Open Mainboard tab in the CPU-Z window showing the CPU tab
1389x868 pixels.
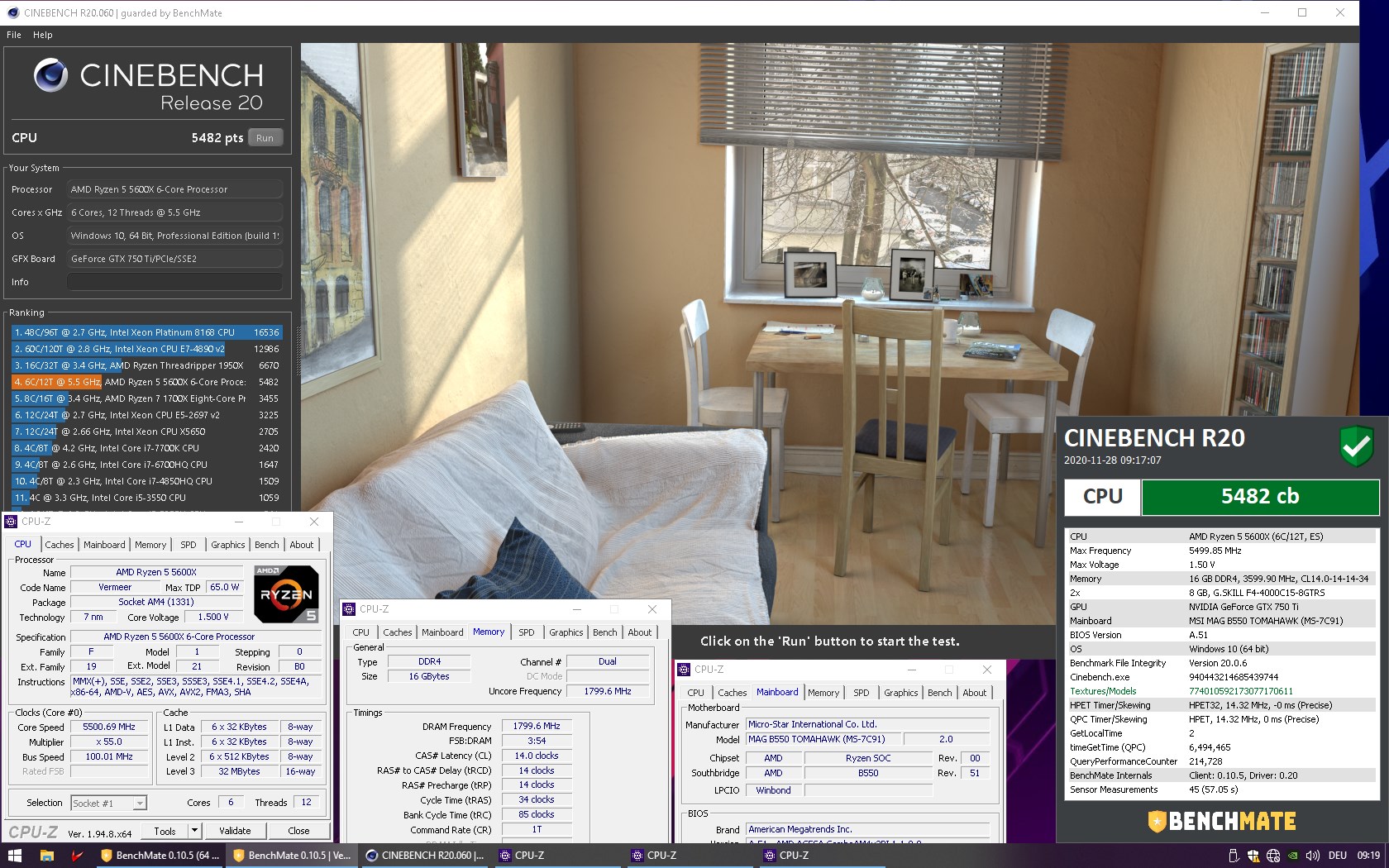pos(104,545)
